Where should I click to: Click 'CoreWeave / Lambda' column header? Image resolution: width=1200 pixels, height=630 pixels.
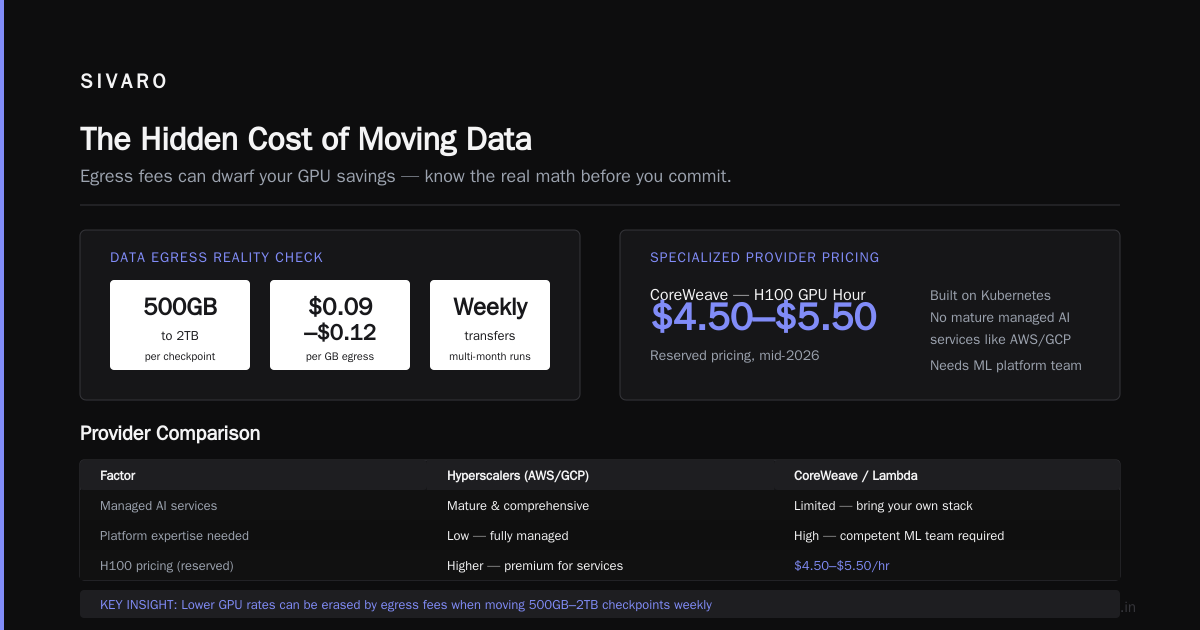coord(855,476)
